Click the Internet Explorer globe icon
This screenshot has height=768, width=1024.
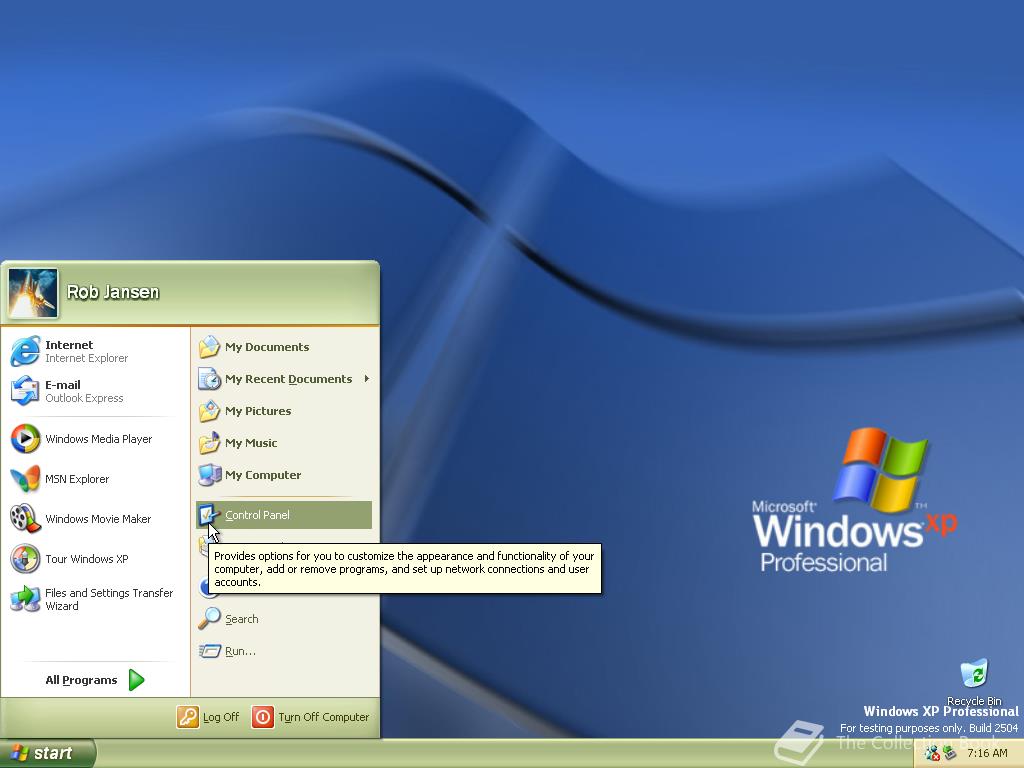pyautogui.click(x=25, y=351)
